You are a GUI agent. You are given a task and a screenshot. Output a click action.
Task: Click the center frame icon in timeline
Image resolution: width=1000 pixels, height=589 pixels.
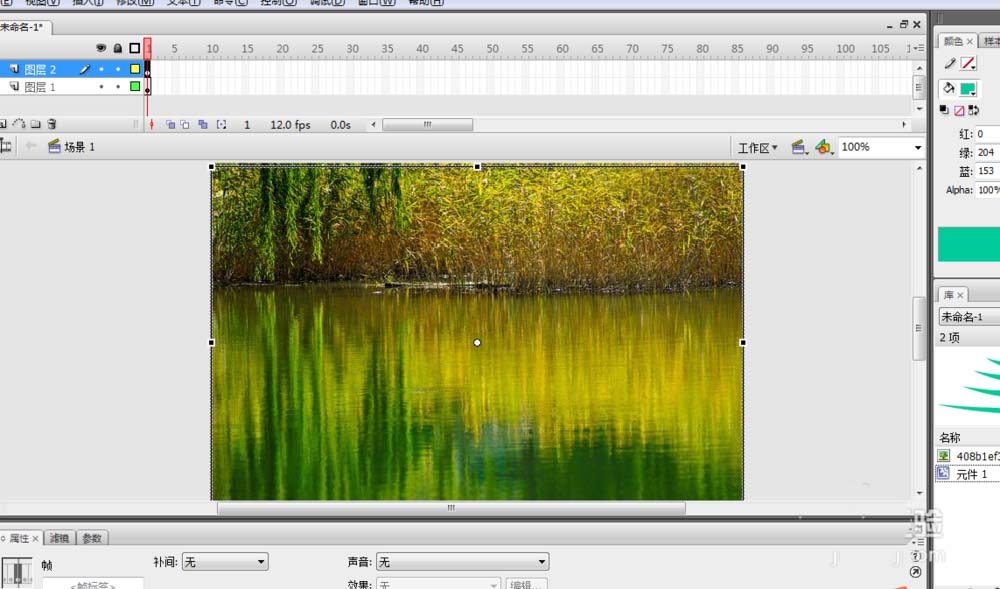(152, 125)
